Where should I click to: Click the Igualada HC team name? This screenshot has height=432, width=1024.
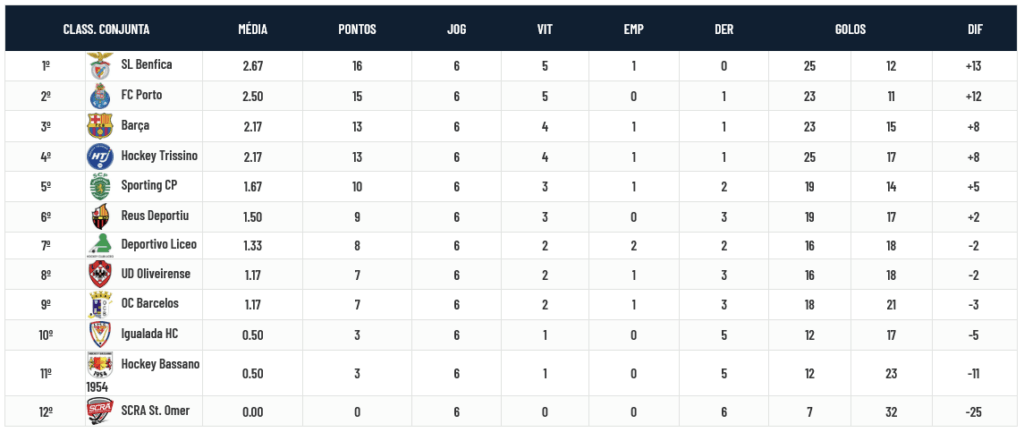pos(151,335)
